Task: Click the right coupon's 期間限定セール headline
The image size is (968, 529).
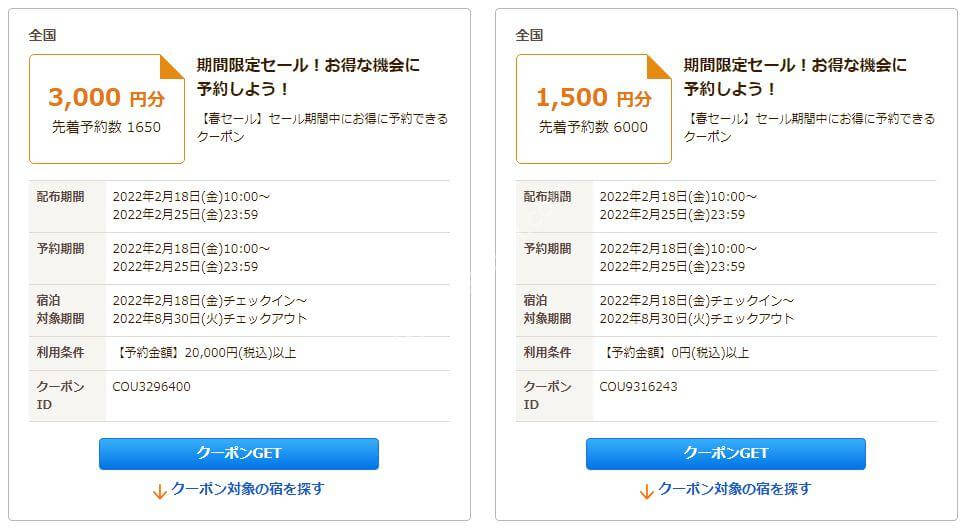Action: (x=795, y=77)
